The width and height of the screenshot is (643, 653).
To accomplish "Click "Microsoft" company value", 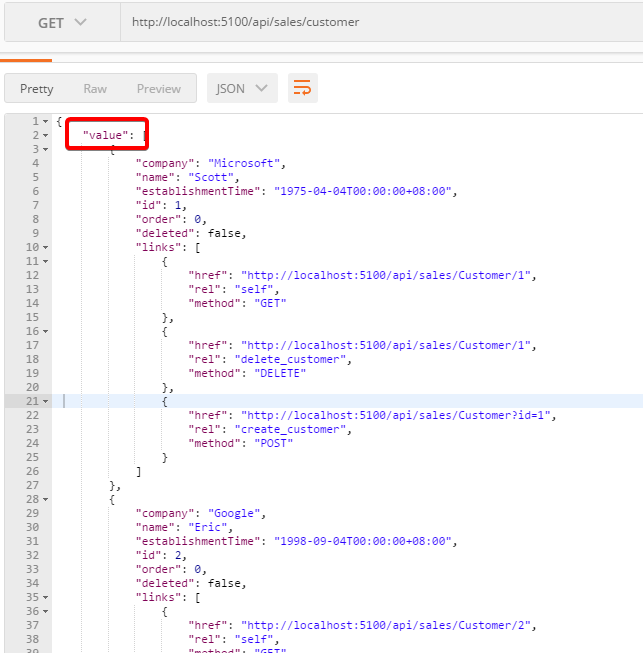I will coord(244,163).
